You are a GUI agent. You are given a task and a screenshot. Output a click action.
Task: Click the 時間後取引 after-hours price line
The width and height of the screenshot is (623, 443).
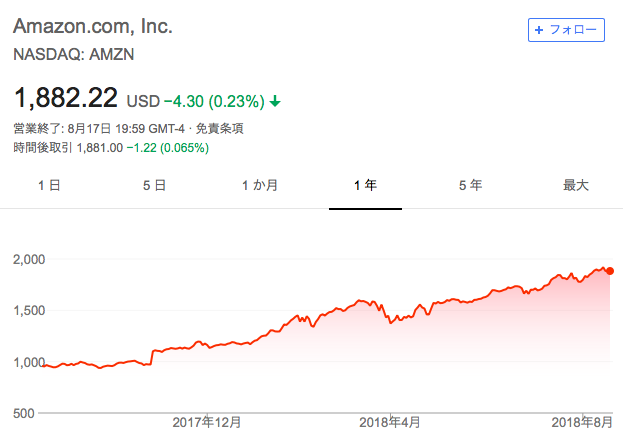click(x=110, y=148)
